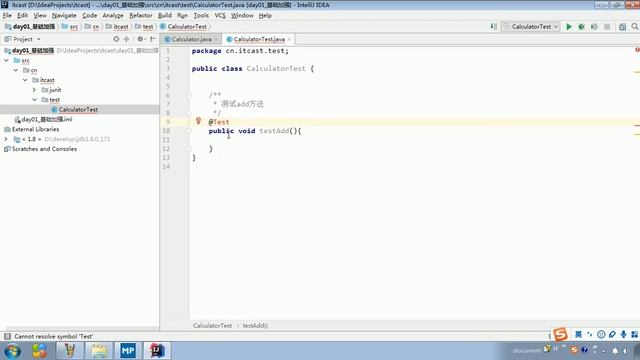Click the test breadcrumb in navigation bar
Image resolution: width=640 pixels, height=360 pixels.
pos(144,27)
